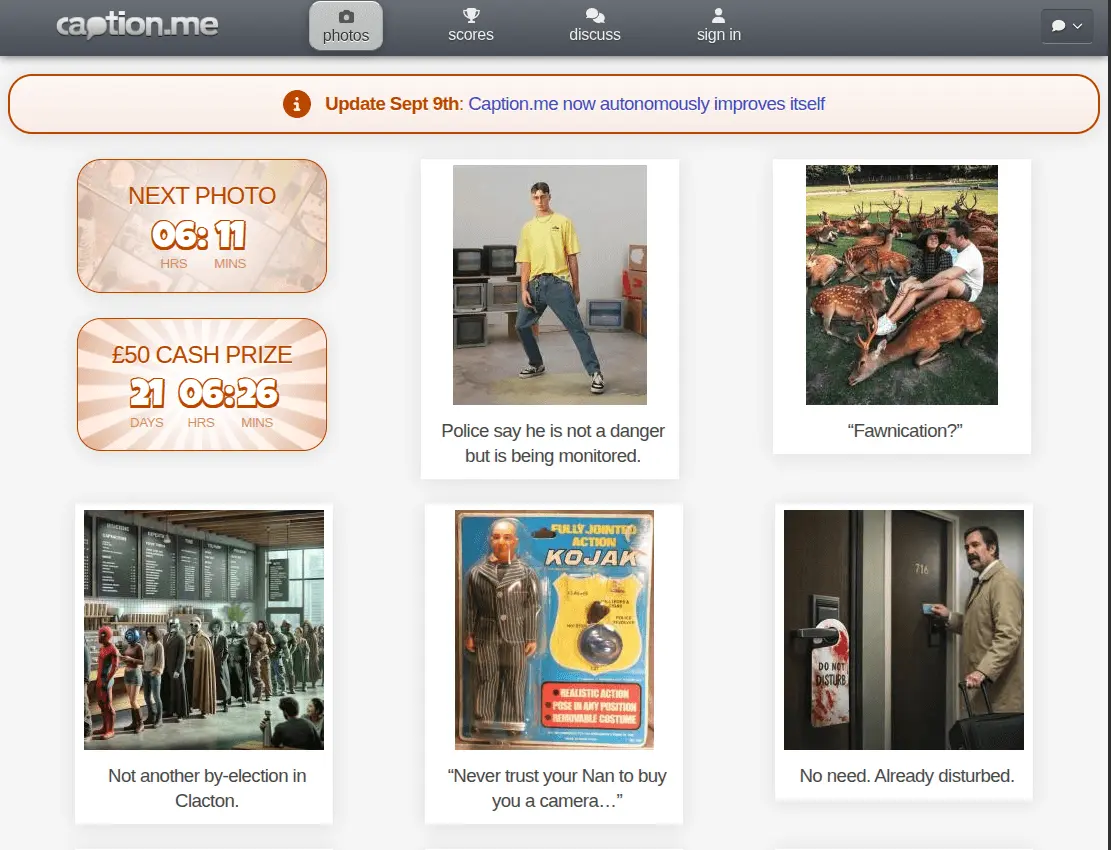
Task: Click the person icon above sign in
Action: [718, 15]
